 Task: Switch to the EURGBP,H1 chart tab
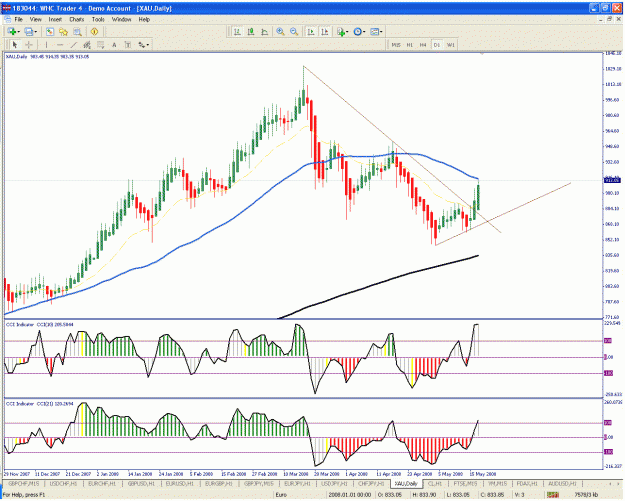pyautogui.click(x=218, y=483)
